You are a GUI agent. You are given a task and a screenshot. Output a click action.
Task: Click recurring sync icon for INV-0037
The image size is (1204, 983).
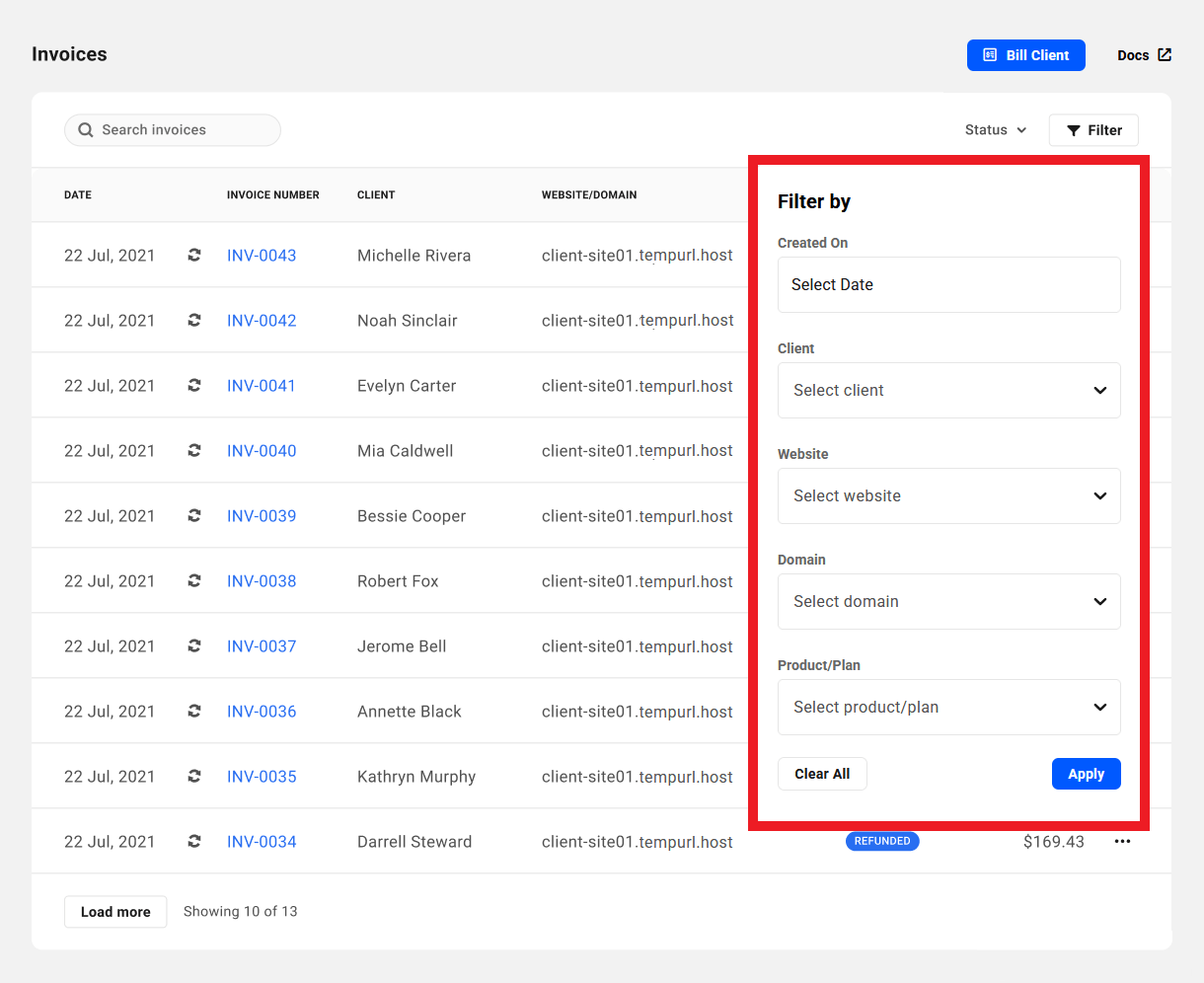pyautogui.click(x=194, y=645)
